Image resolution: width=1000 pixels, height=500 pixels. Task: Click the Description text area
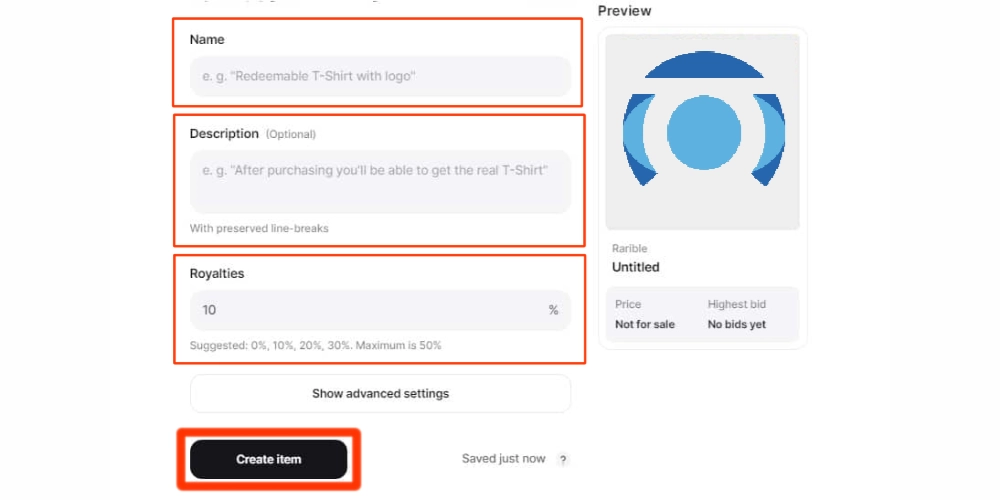pos(380,181)
